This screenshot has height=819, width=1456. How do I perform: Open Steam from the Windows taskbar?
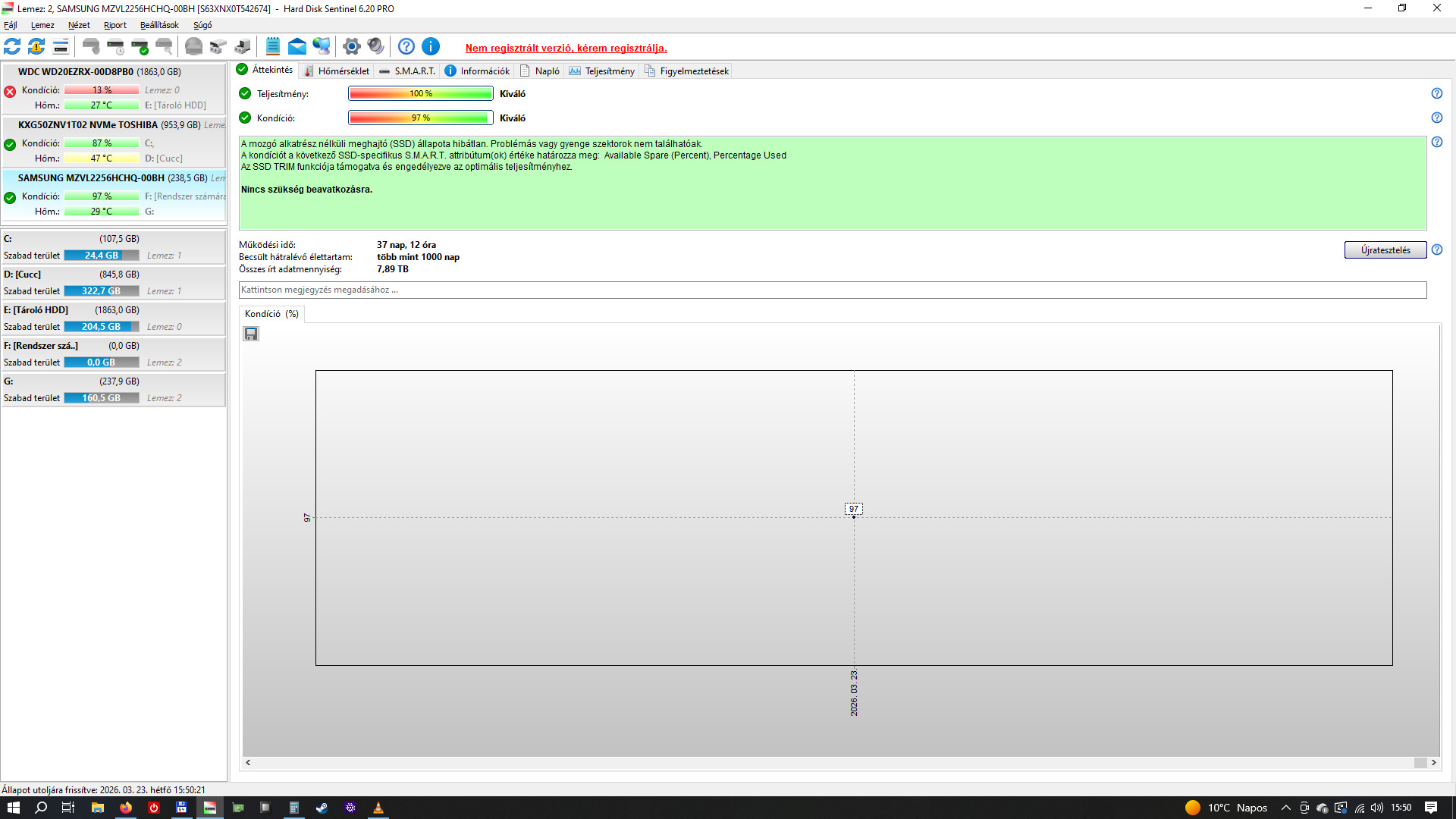[x=322, y=808]
